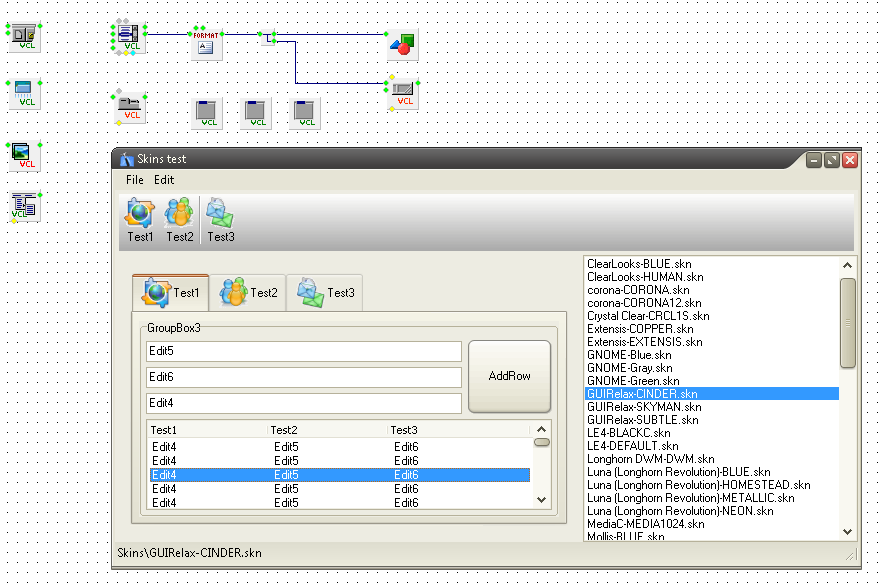Click the Edit6 input field

click(304, 377)
